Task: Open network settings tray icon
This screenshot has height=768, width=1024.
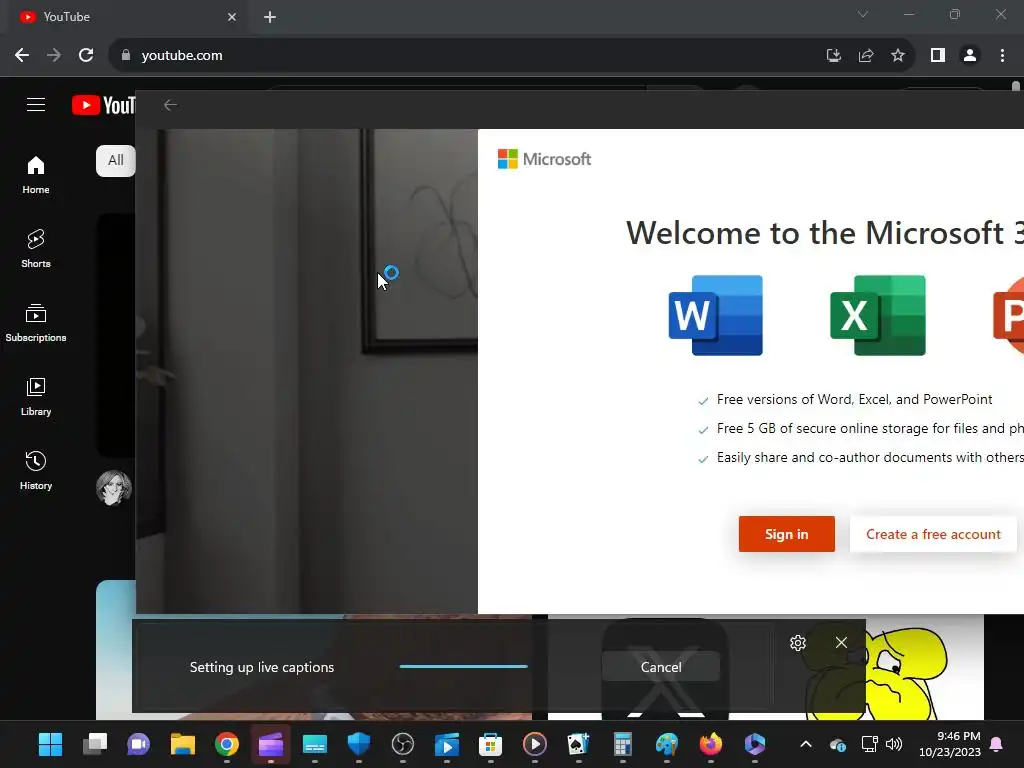Action: [869, 744]
